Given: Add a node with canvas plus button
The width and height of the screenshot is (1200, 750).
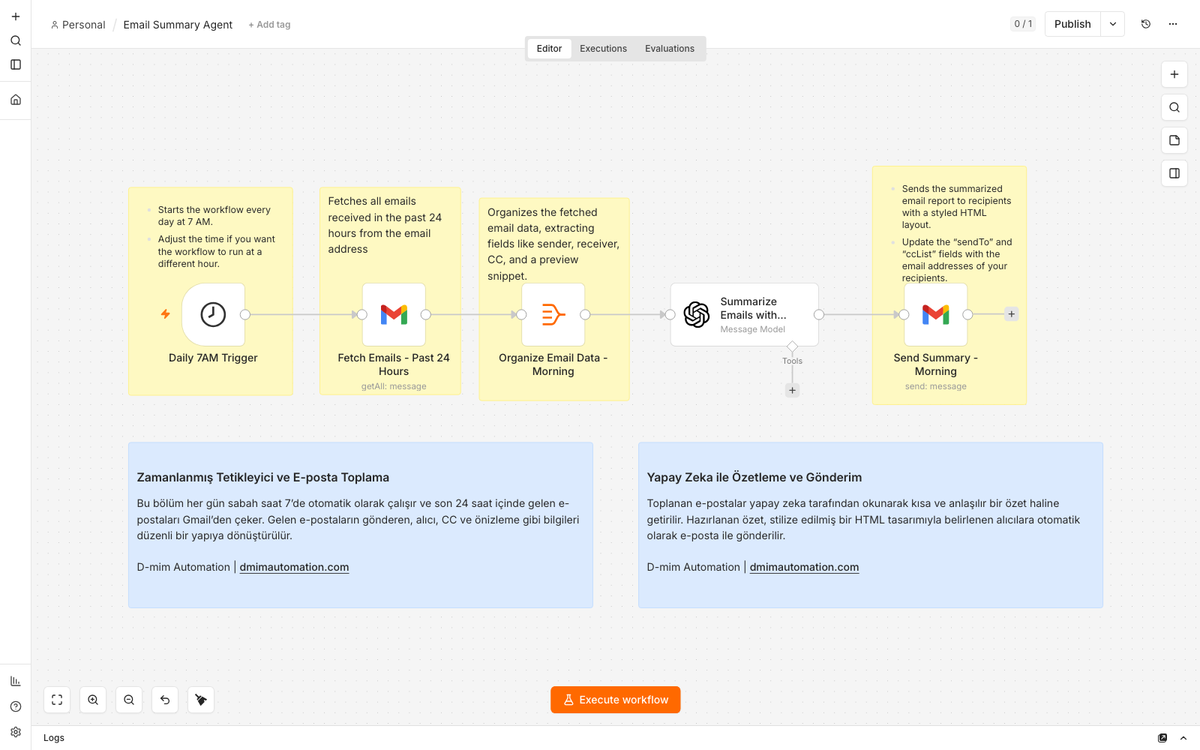Looking at the screenshot, I should (1174, 75).
